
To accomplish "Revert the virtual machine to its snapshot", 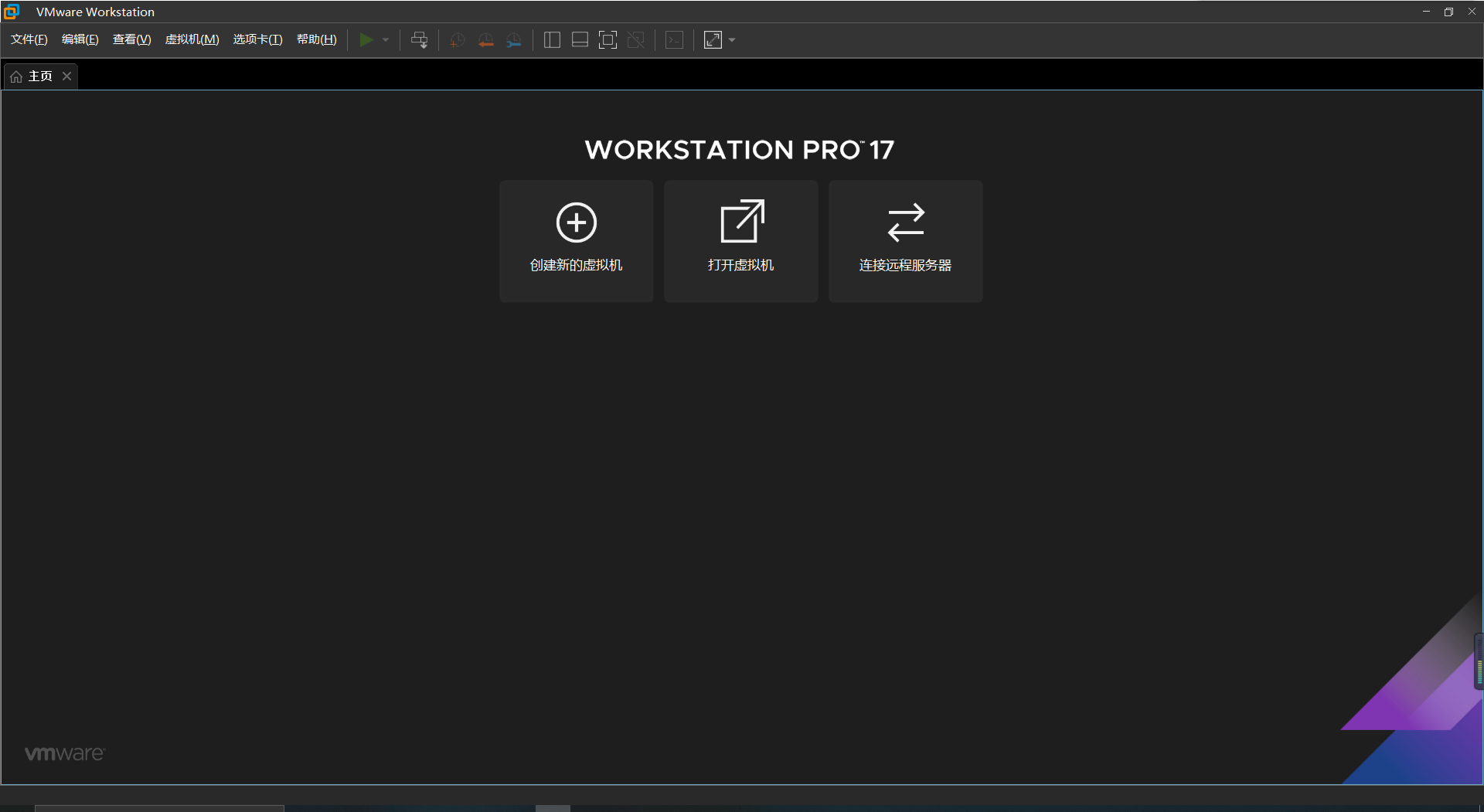I will (x=486, y=39).
